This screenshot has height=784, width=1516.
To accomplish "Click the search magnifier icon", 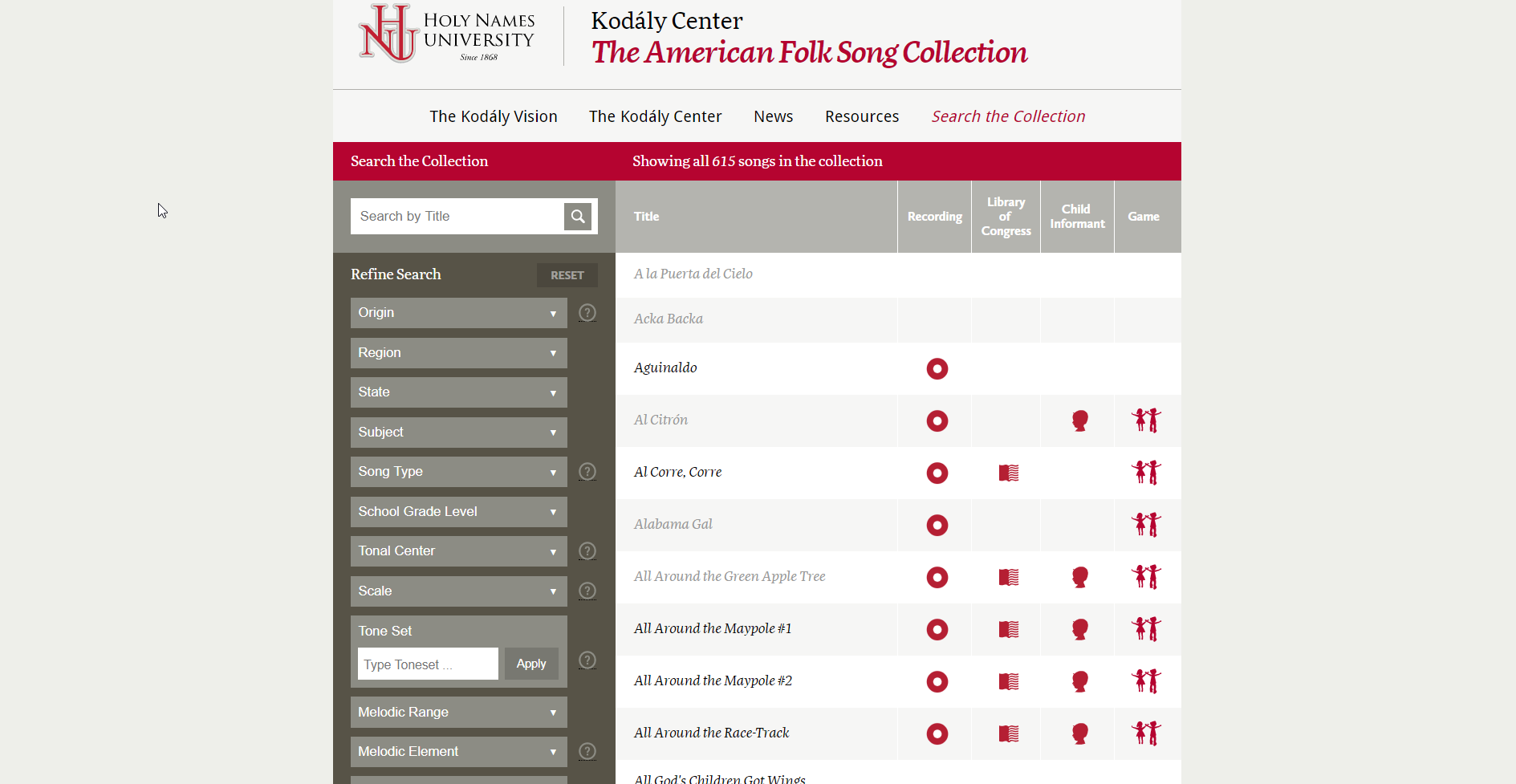I will [578, 216].
